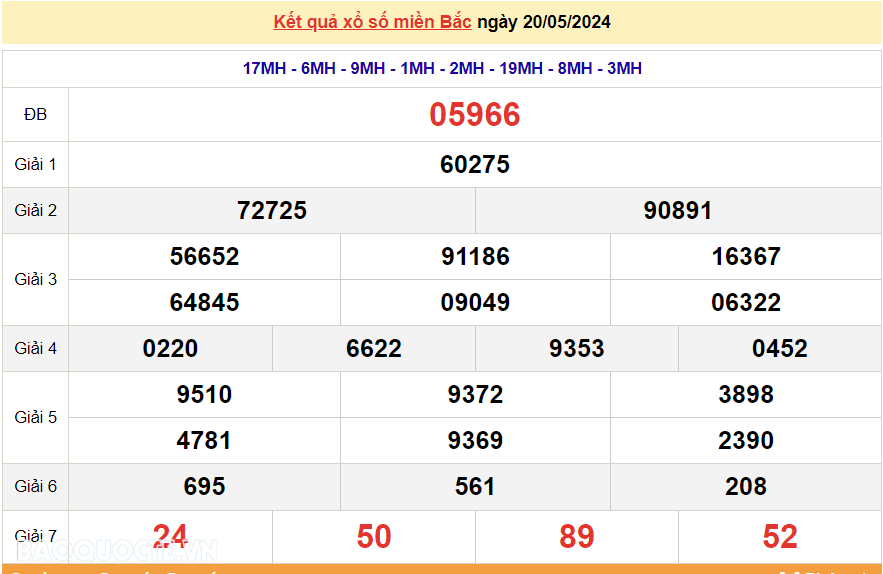
Task: Select sixth prize number 208
Action: (746, 486)
